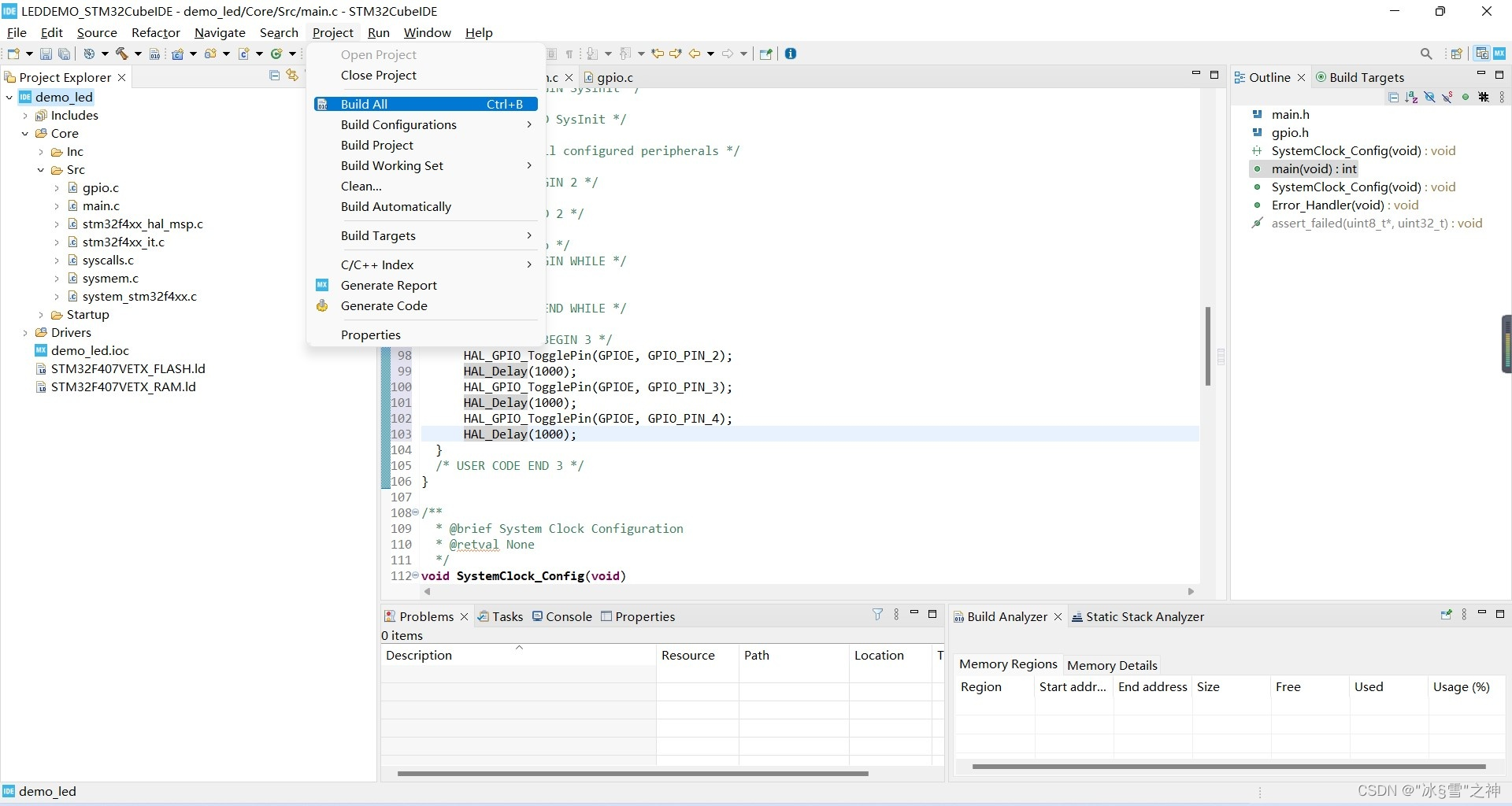
Task: Click the Description column header
Action: pos(518,655)
